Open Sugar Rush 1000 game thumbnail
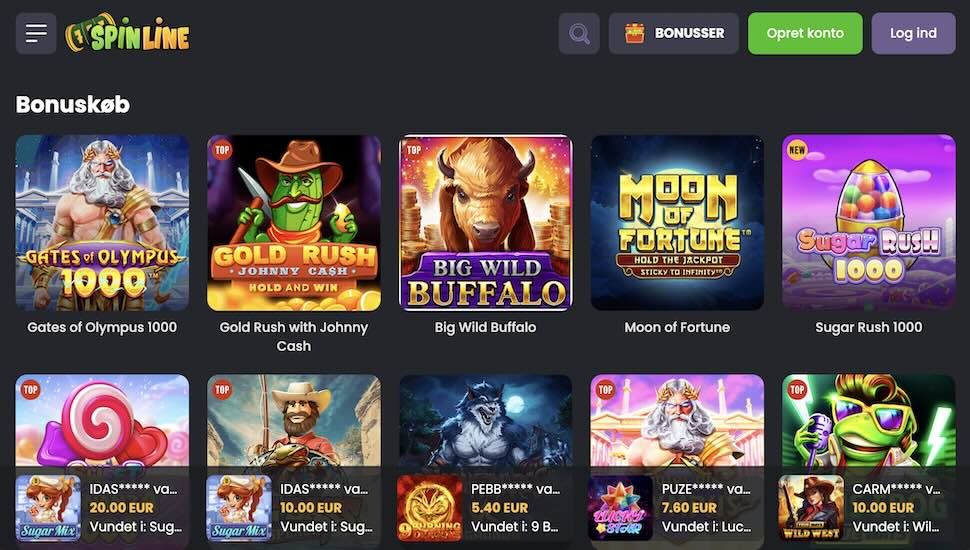 (x=869, y=222)
